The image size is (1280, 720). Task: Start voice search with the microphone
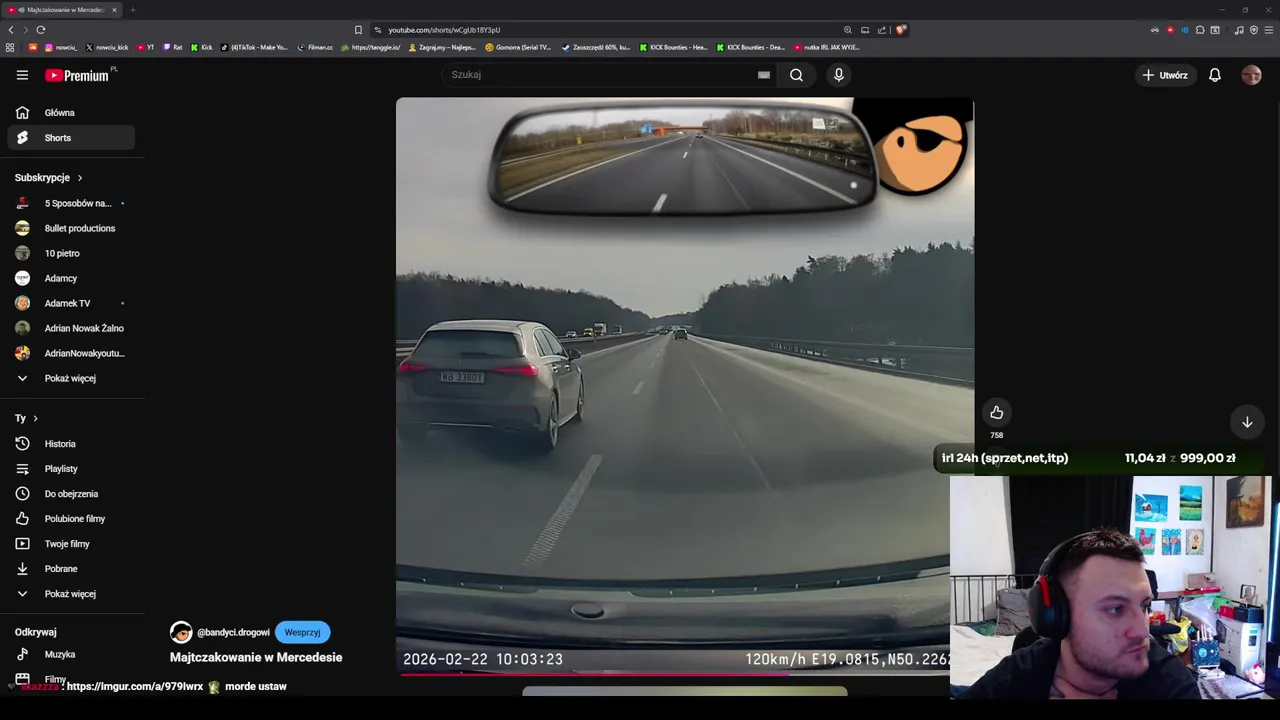click(x=838, y=75)
